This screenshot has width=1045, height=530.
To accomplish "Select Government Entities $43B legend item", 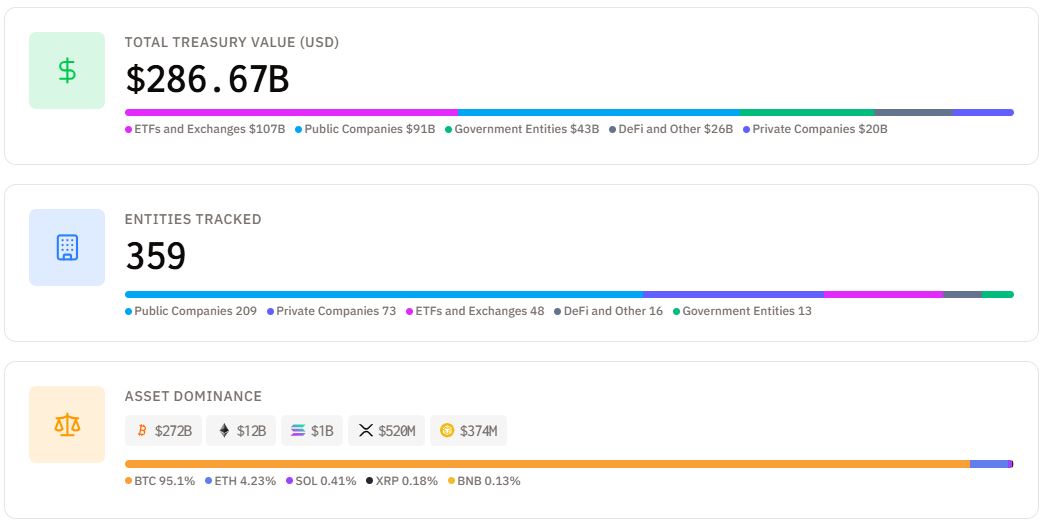I will click(x=522, y=129).
